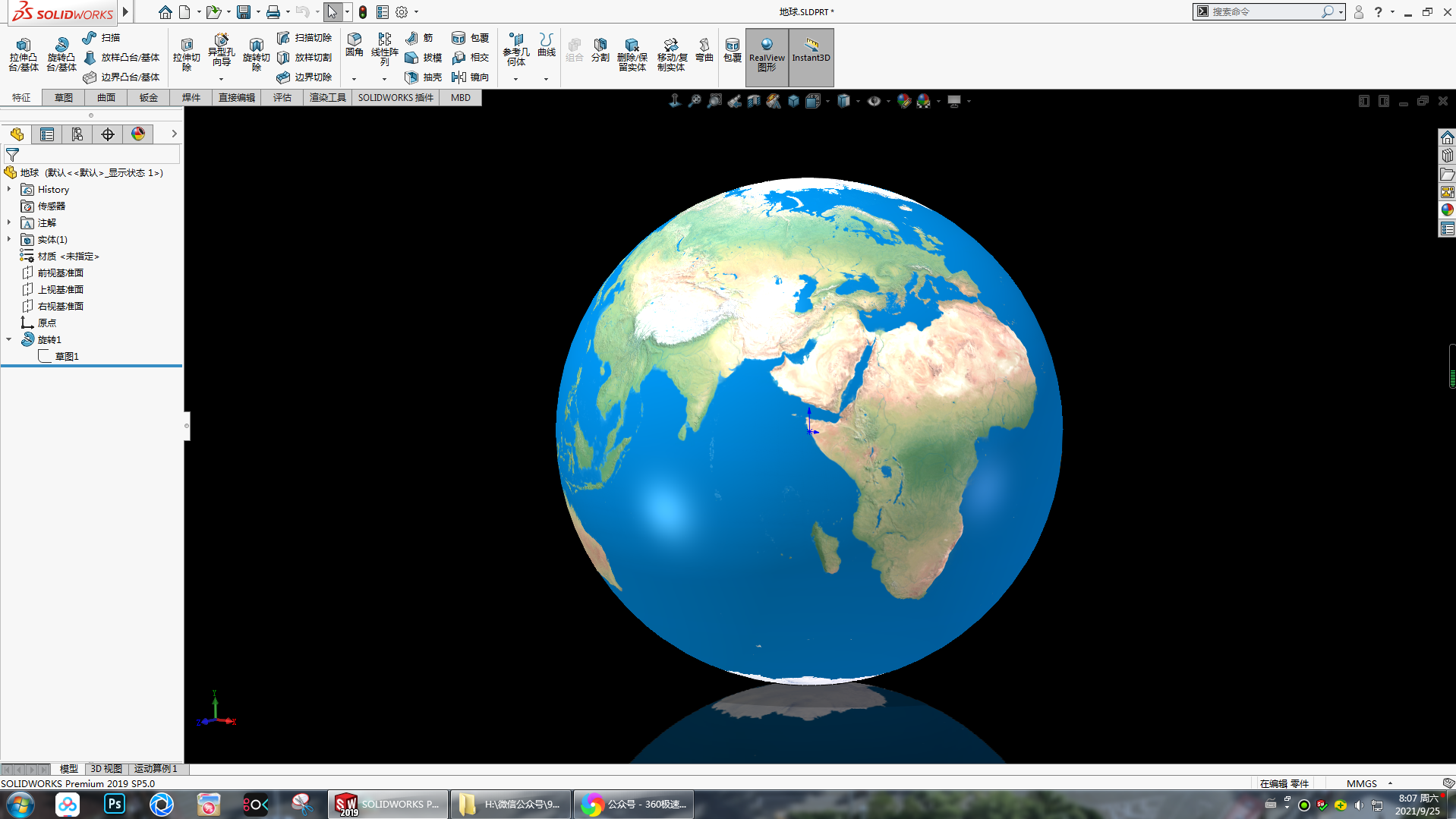Image resolution: width=1456 pixels, height=819 pixels.
Task: Toggle Instant3D mode
Action: point(811,57)
